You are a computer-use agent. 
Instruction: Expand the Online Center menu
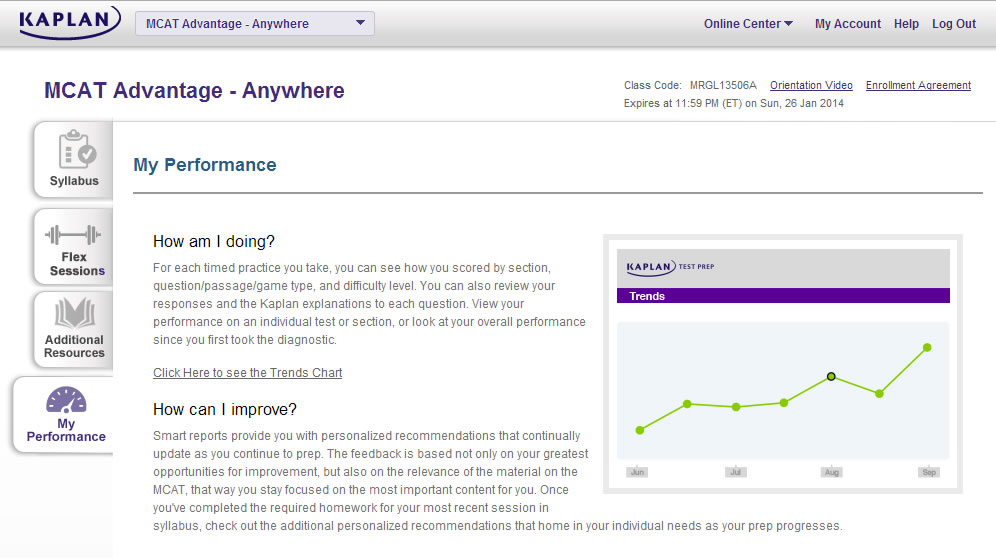coord(748,24)
